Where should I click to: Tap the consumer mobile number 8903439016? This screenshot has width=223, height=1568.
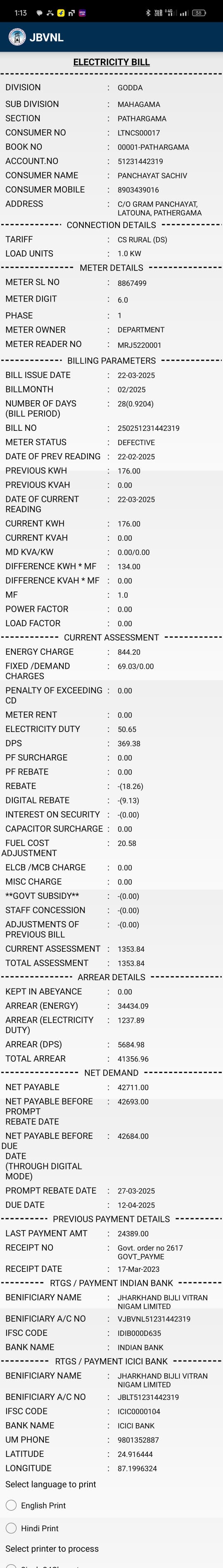[x=138, y=190]
